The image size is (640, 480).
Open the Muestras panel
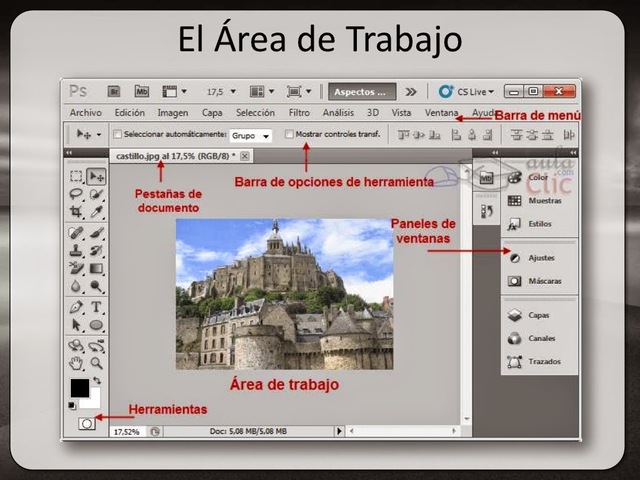(535, 200)
